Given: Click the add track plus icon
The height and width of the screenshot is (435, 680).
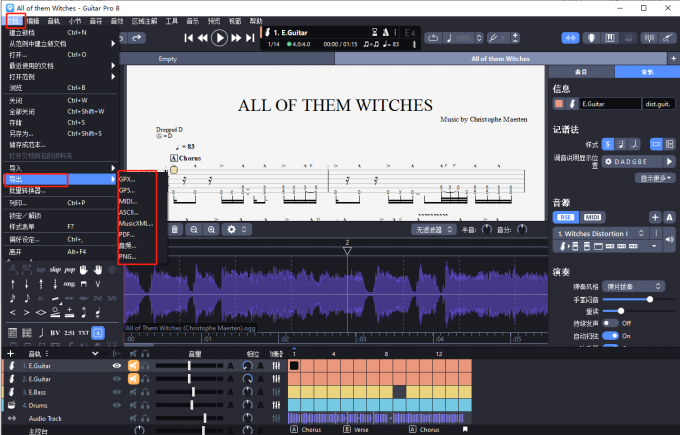Looking at the screenshot, I should coord(10,353).
